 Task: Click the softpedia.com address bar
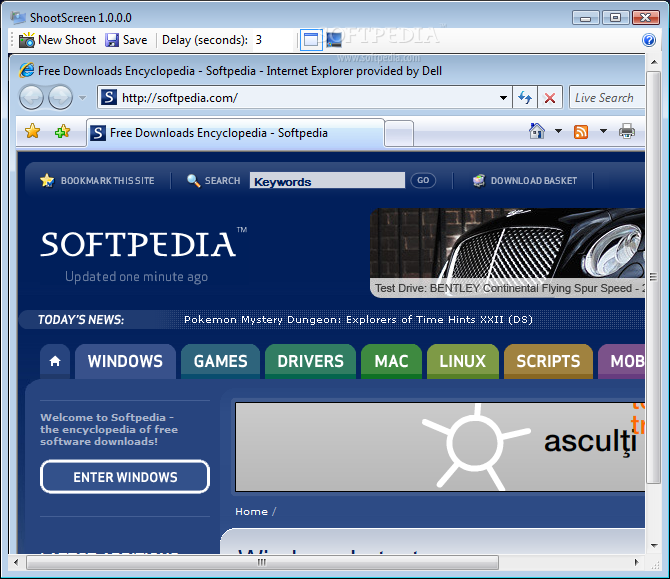coord(304,97)
